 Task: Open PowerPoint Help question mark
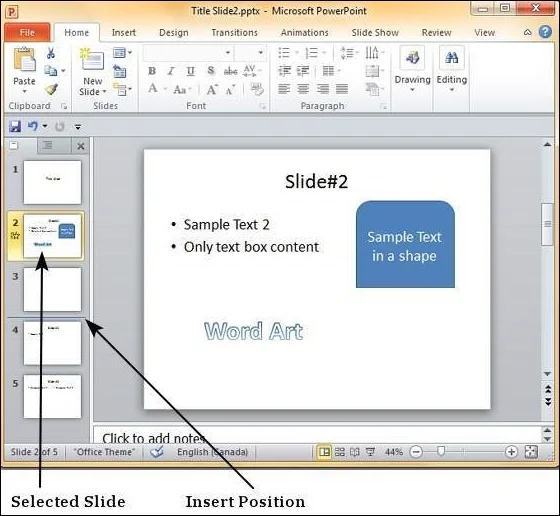(x=545, y=32)
